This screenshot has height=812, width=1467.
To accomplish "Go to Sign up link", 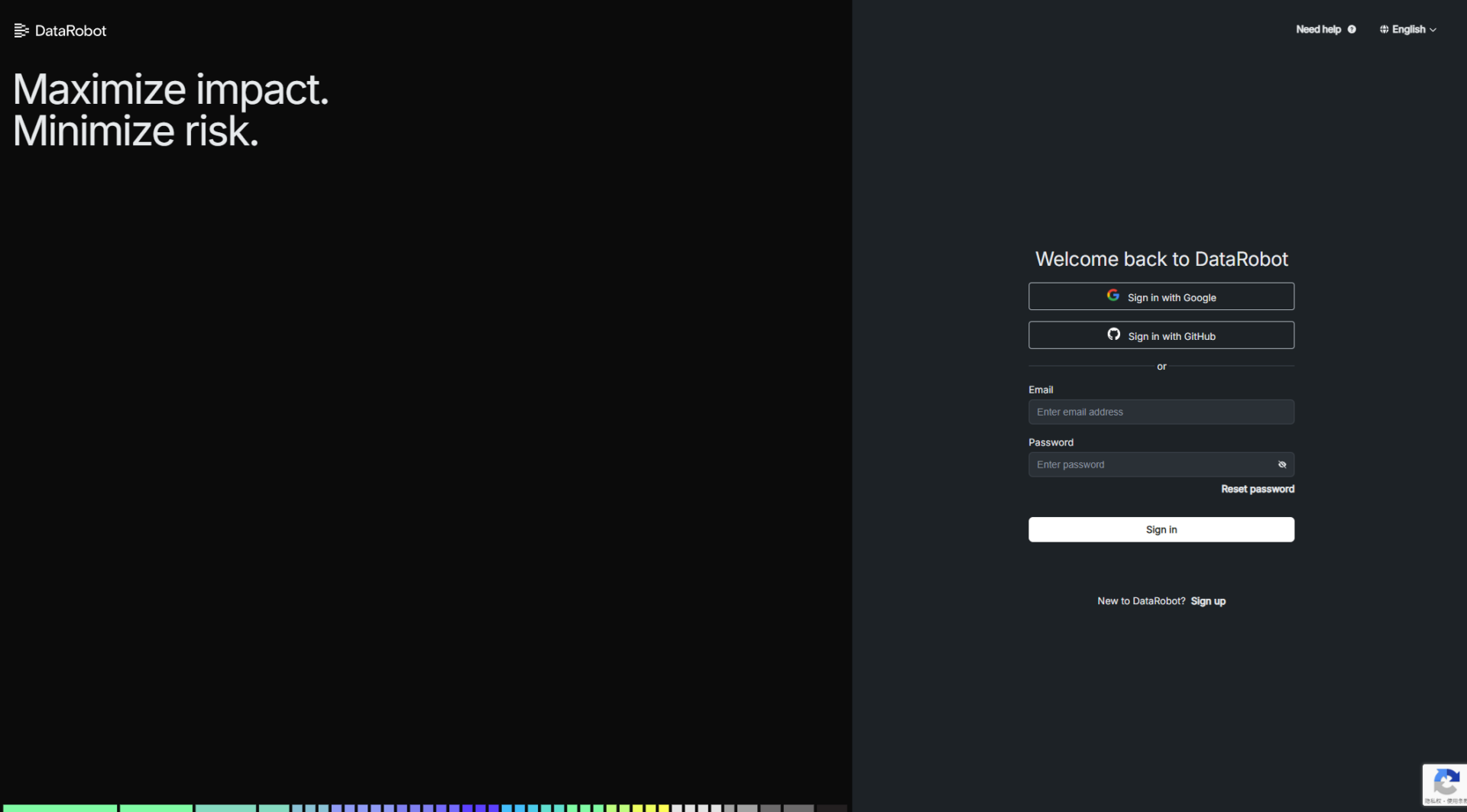I will [1208, 601].
